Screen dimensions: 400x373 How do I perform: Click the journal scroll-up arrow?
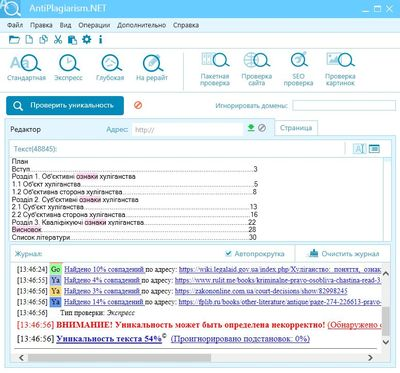[x=386, y=274]
